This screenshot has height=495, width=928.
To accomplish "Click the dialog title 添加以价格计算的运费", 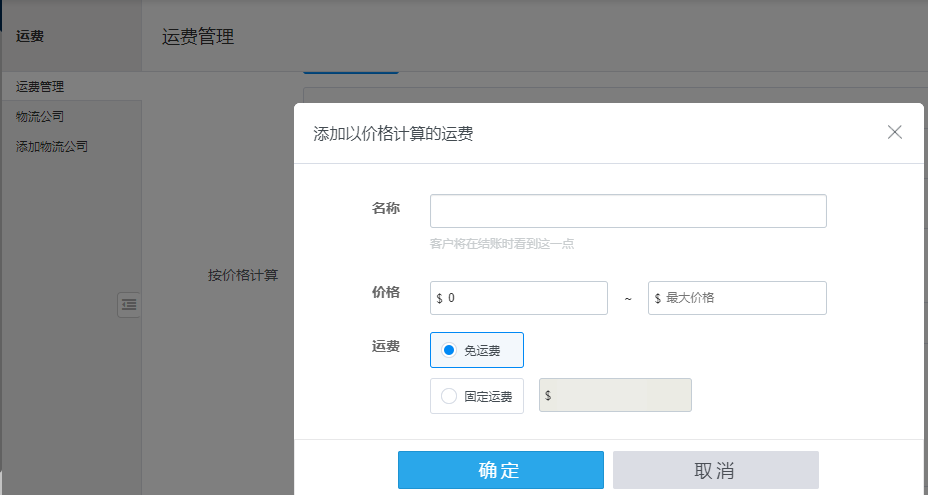I will pyautogui.click(x=393, y=133).
